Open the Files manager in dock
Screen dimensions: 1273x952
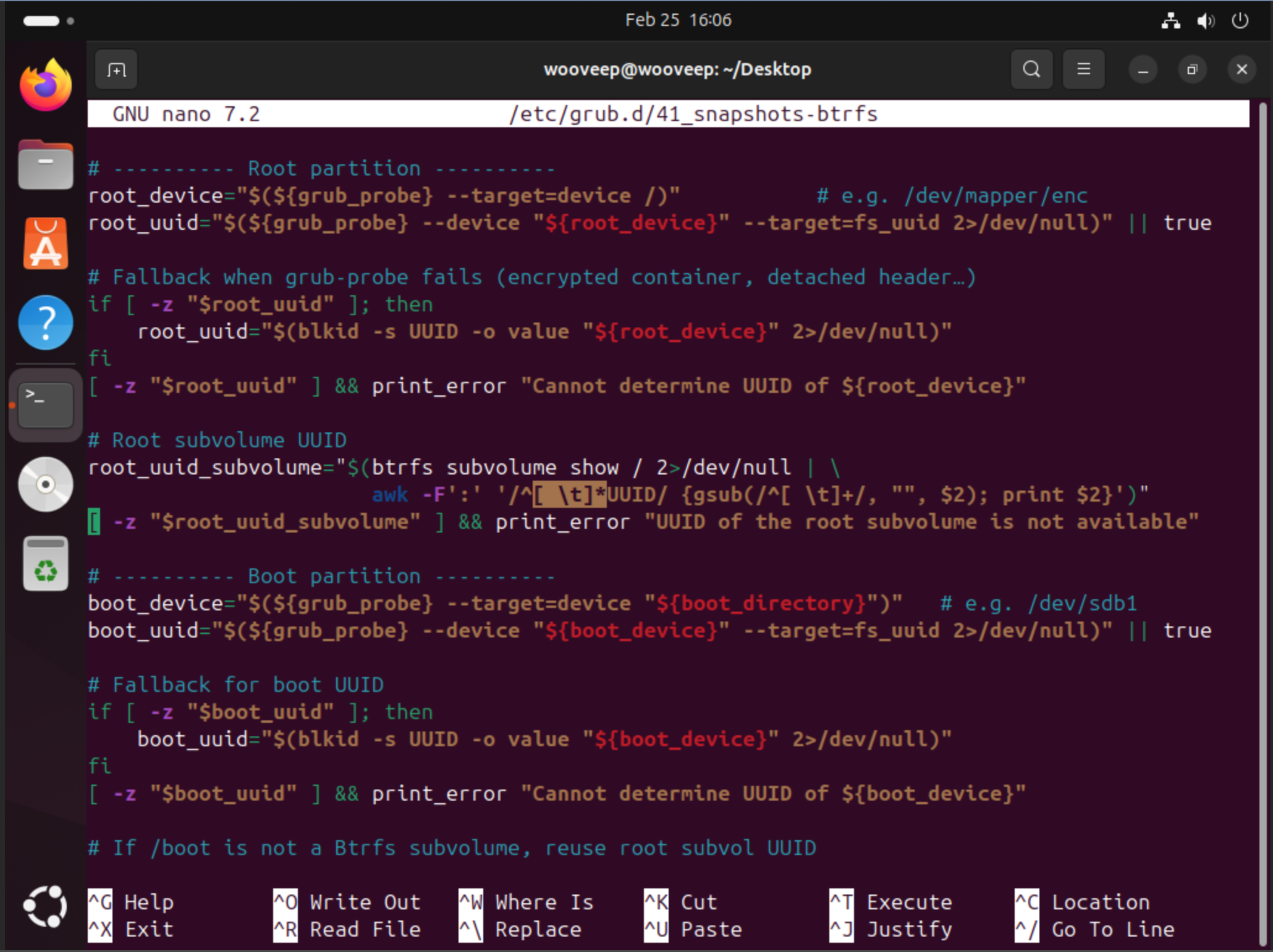45,165
